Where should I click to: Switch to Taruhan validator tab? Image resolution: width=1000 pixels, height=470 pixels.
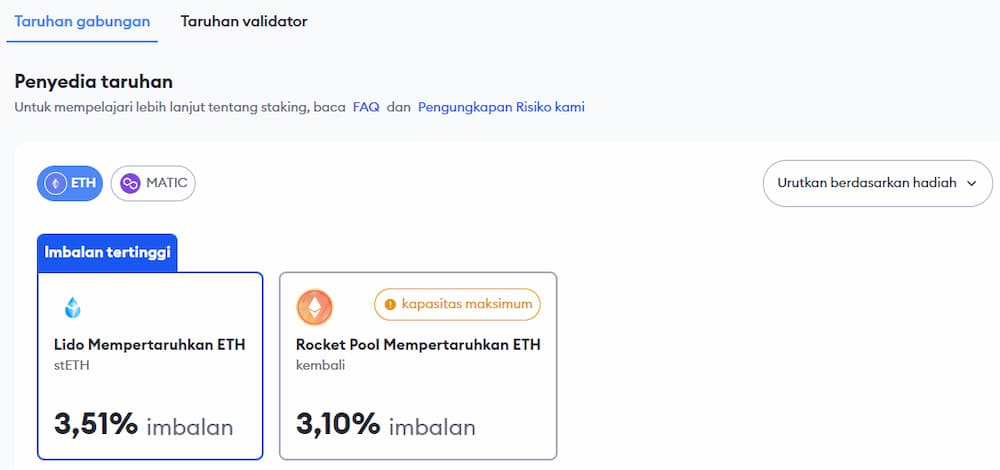point(244,21)
